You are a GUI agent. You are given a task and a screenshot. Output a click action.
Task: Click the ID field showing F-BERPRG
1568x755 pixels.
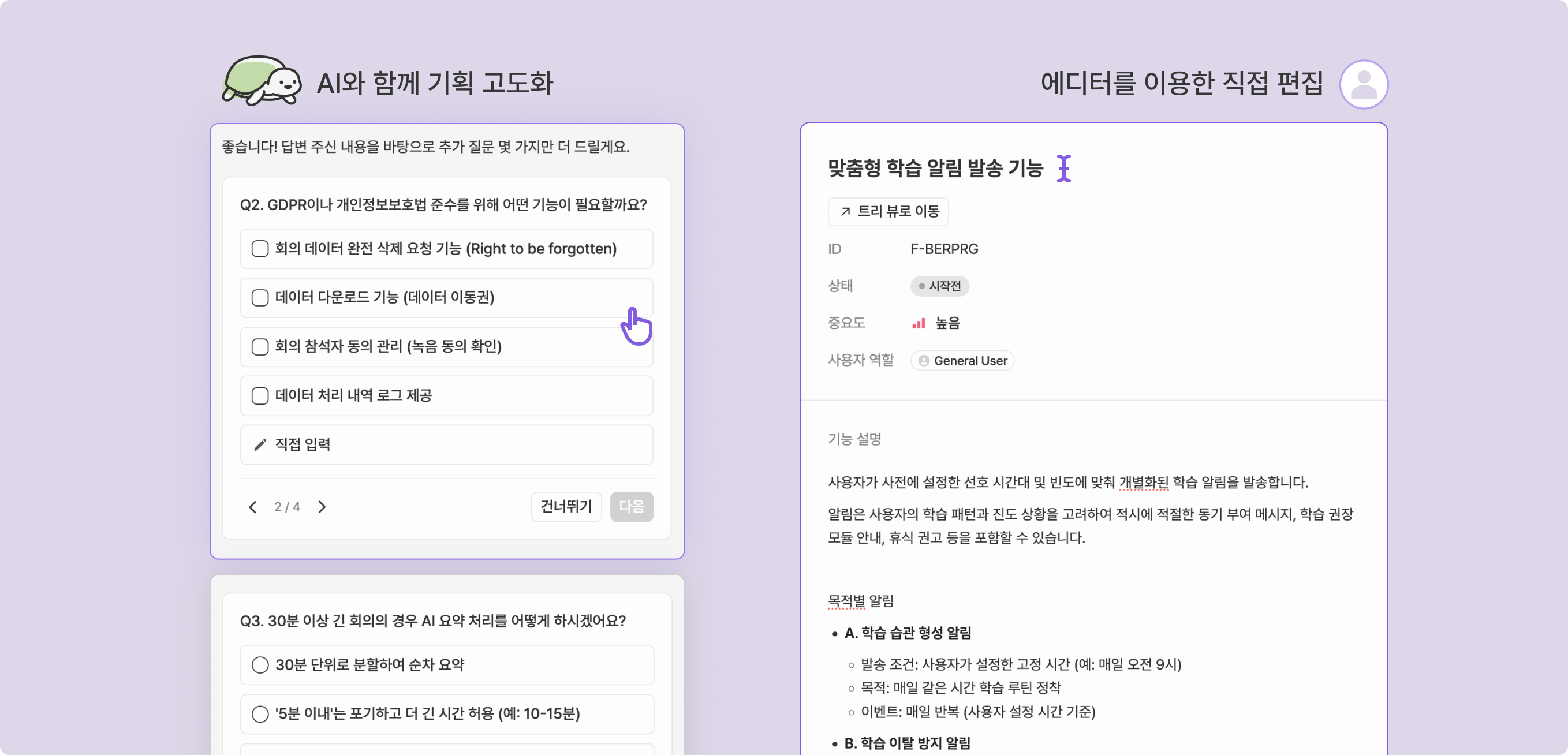[943, 248]
